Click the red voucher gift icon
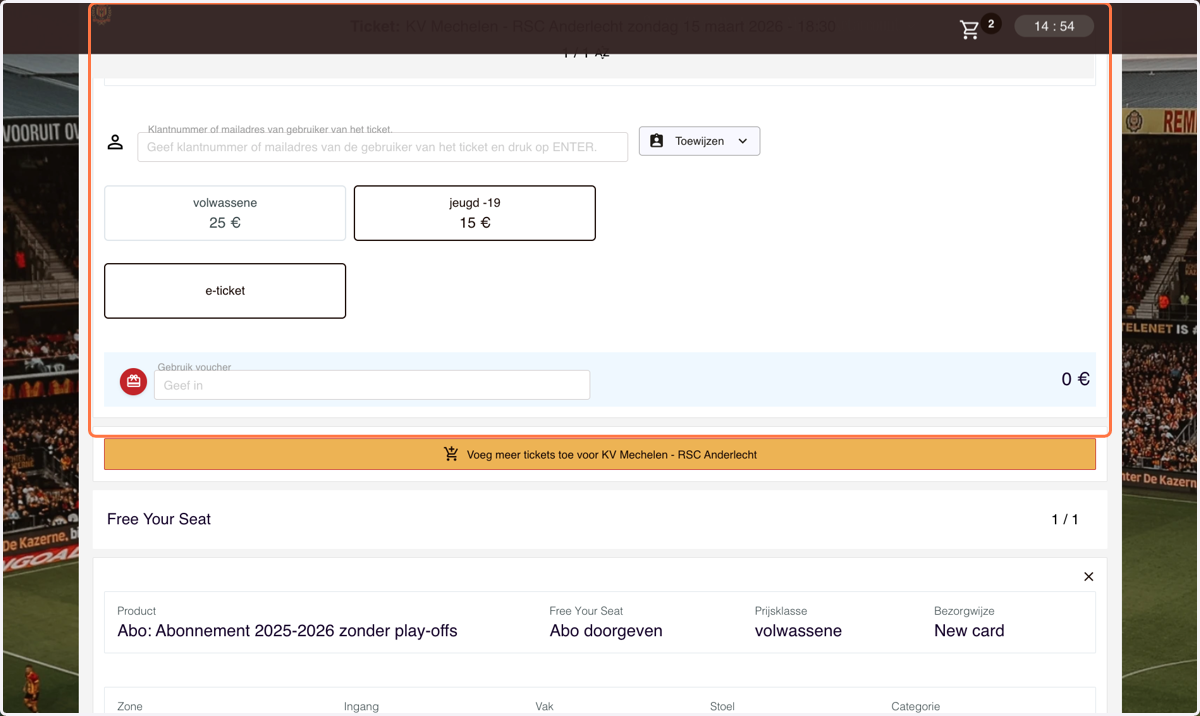This screenshot has width=1200, height=716. click(x=134, y=382)
